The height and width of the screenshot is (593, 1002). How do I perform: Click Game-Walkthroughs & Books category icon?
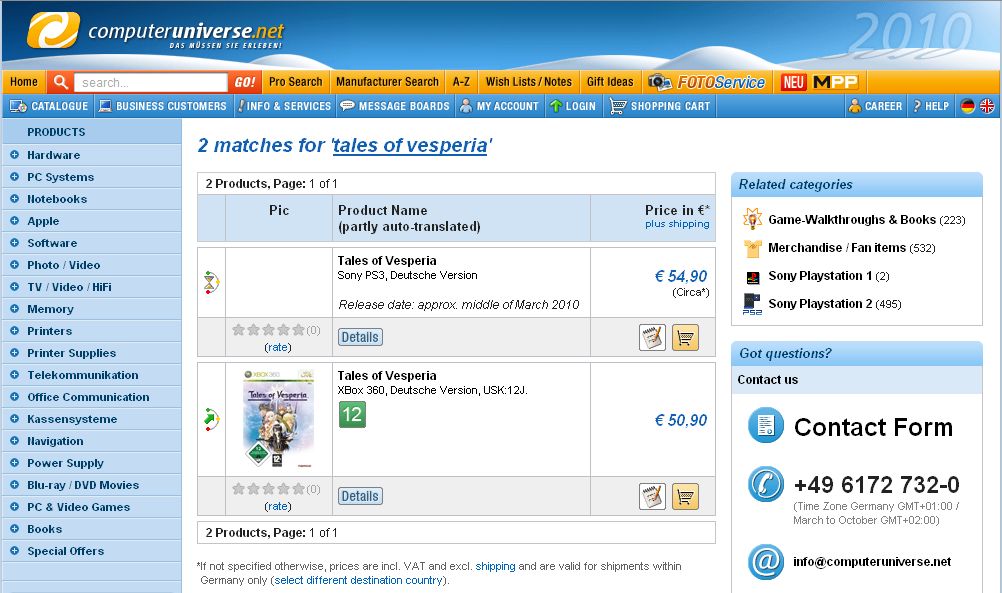click(x=752, y=219)
